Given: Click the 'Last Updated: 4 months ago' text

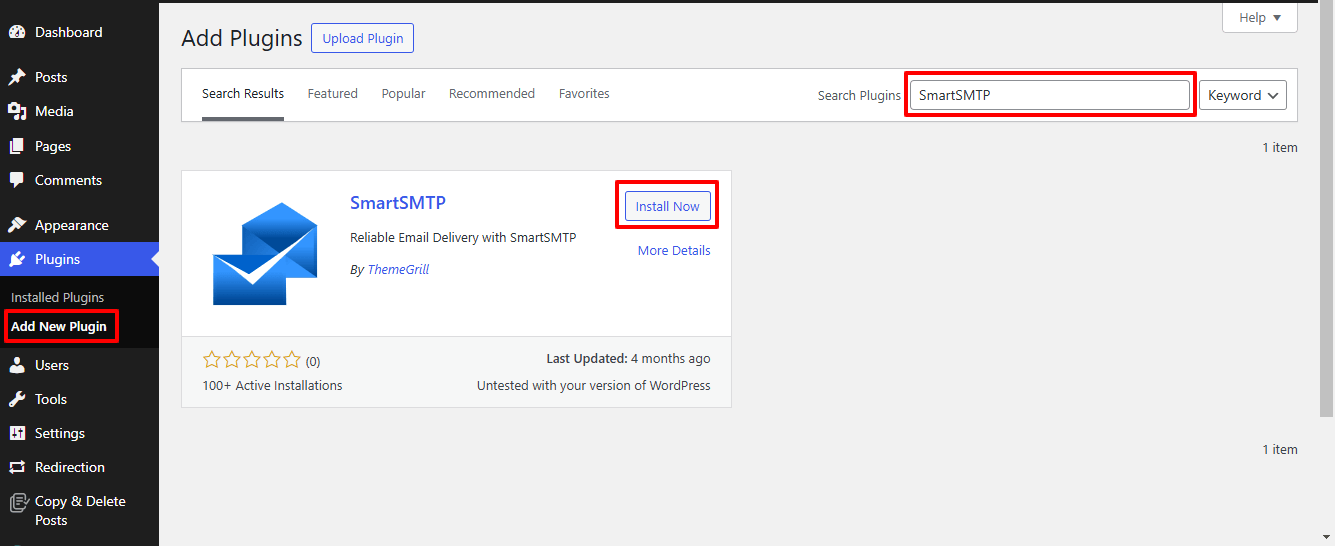Looking at the screenshot, I should pos(628,358).
